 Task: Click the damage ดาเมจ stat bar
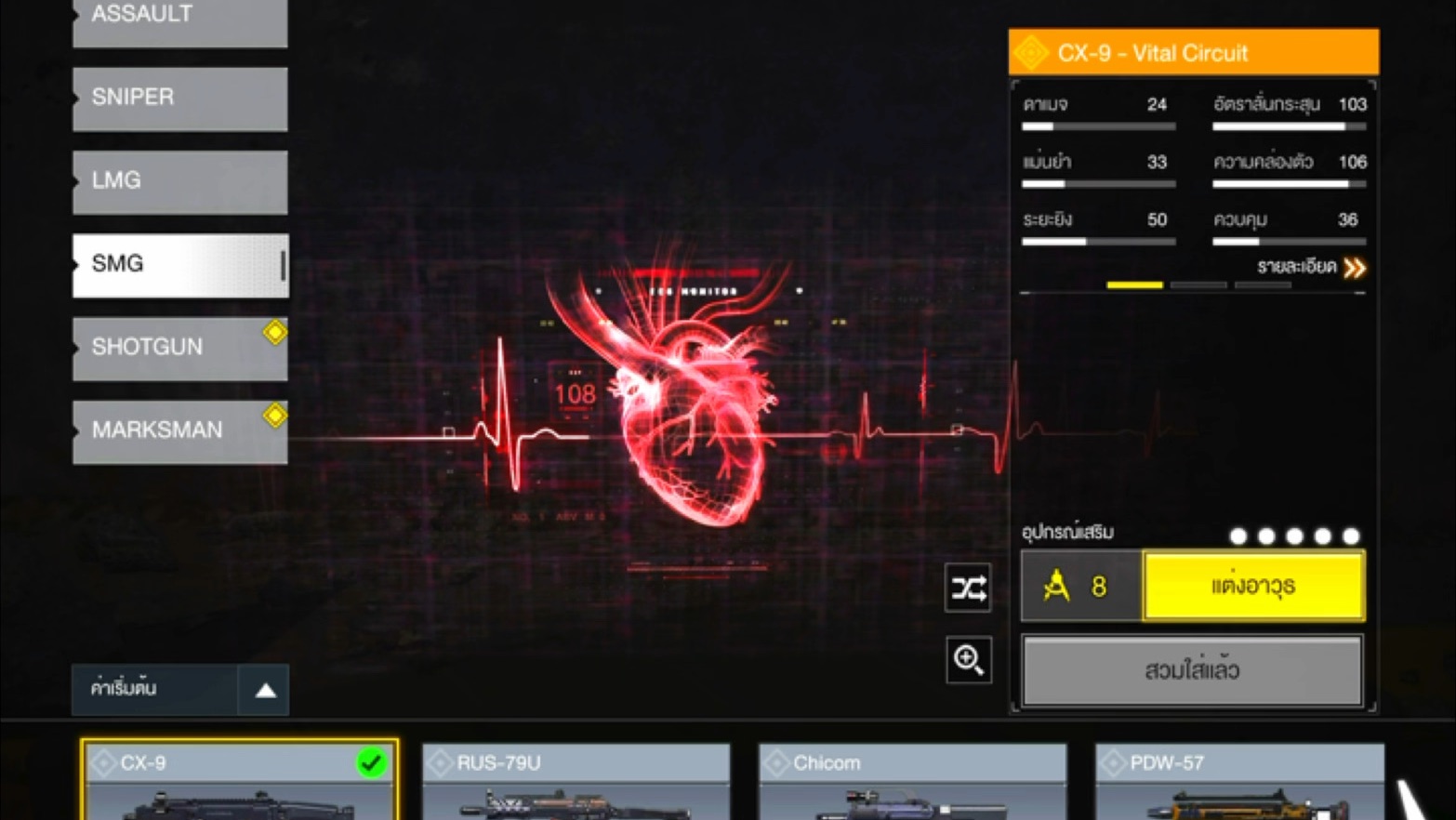click(1099, 126)
